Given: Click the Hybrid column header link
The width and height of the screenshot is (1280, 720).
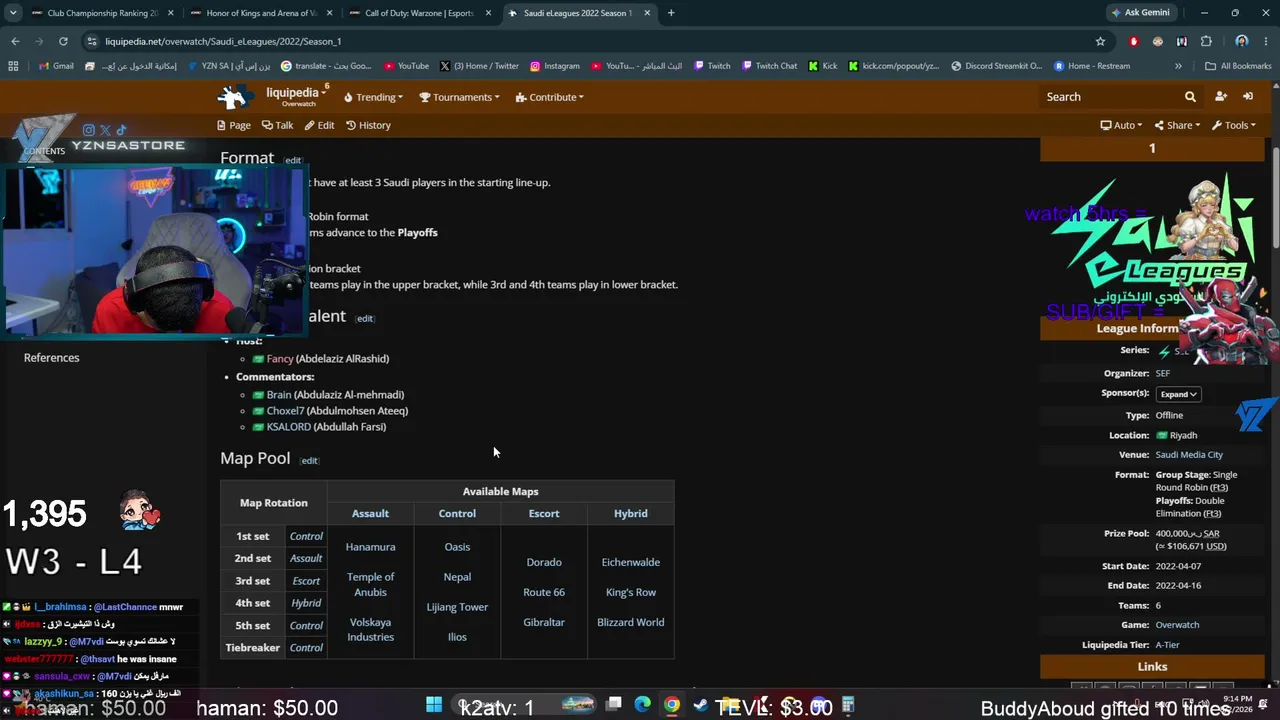Looking at the screenshot, I should [631, 513].
